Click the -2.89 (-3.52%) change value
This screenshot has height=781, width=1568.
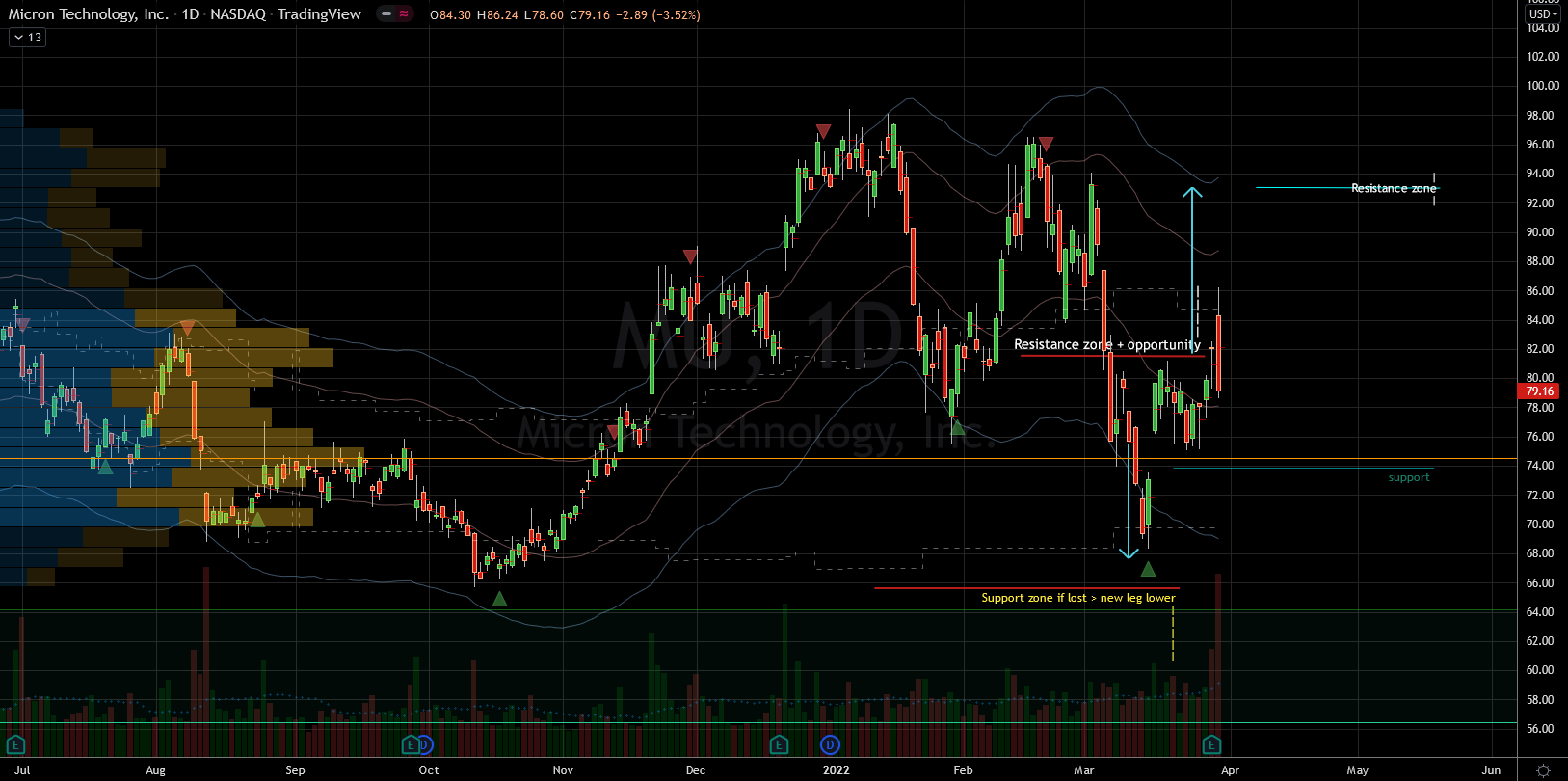pyautogui.click(x=658, y=15)
